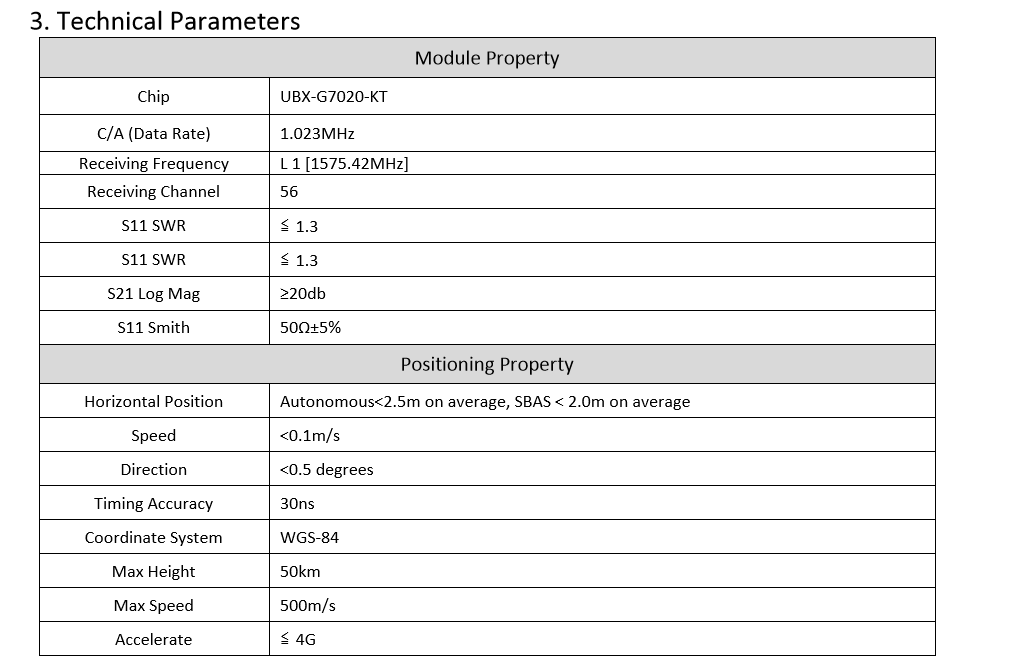Image resolution: width=1010 pixels, height=656 pixels.
Task: Click the Horizontal Position accuracy description
Action: click(x=485, y=401)
